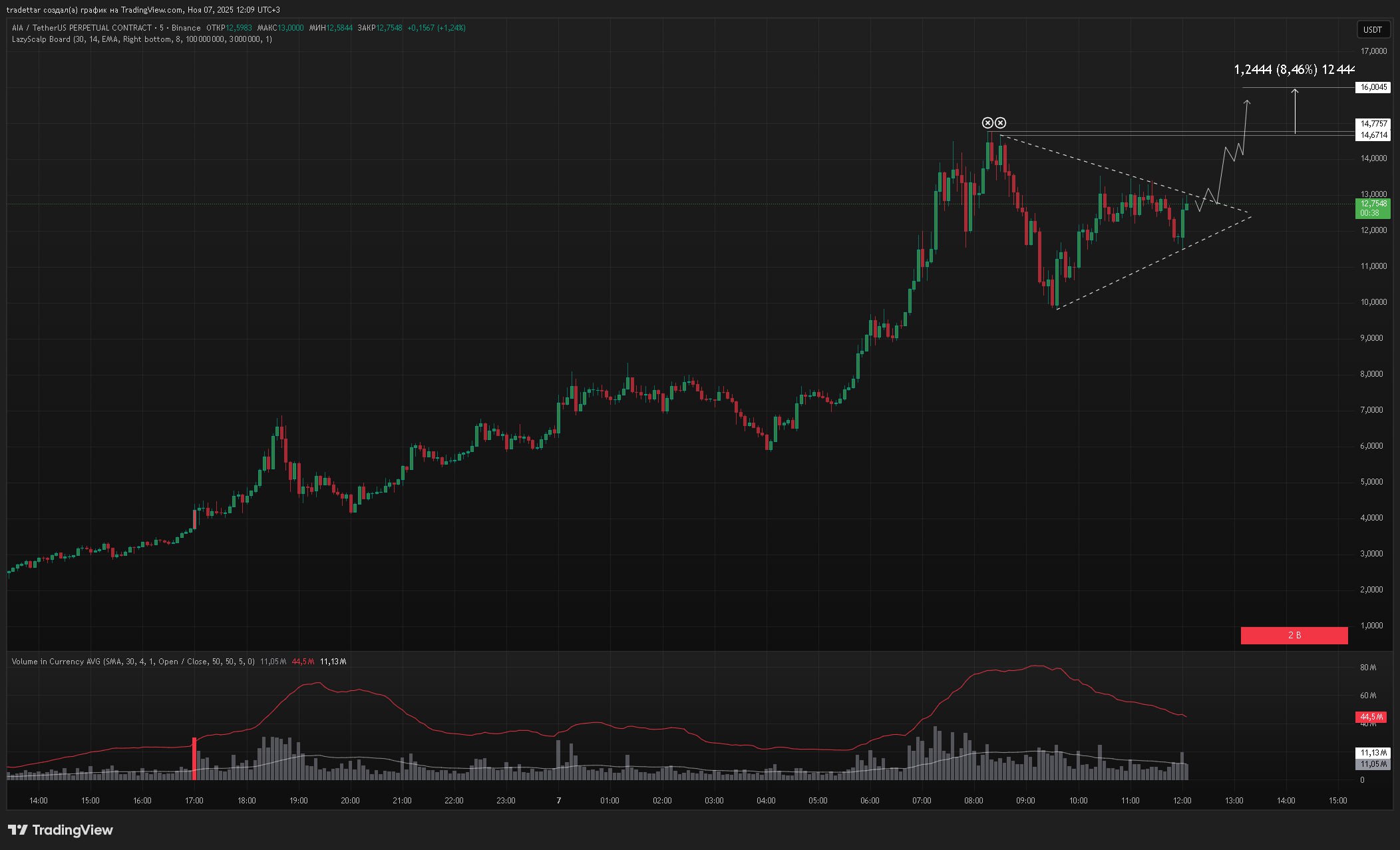
Task: Click the vertical price-range arrow below the 16,0045 level
Action: (x=1295, y=111)
